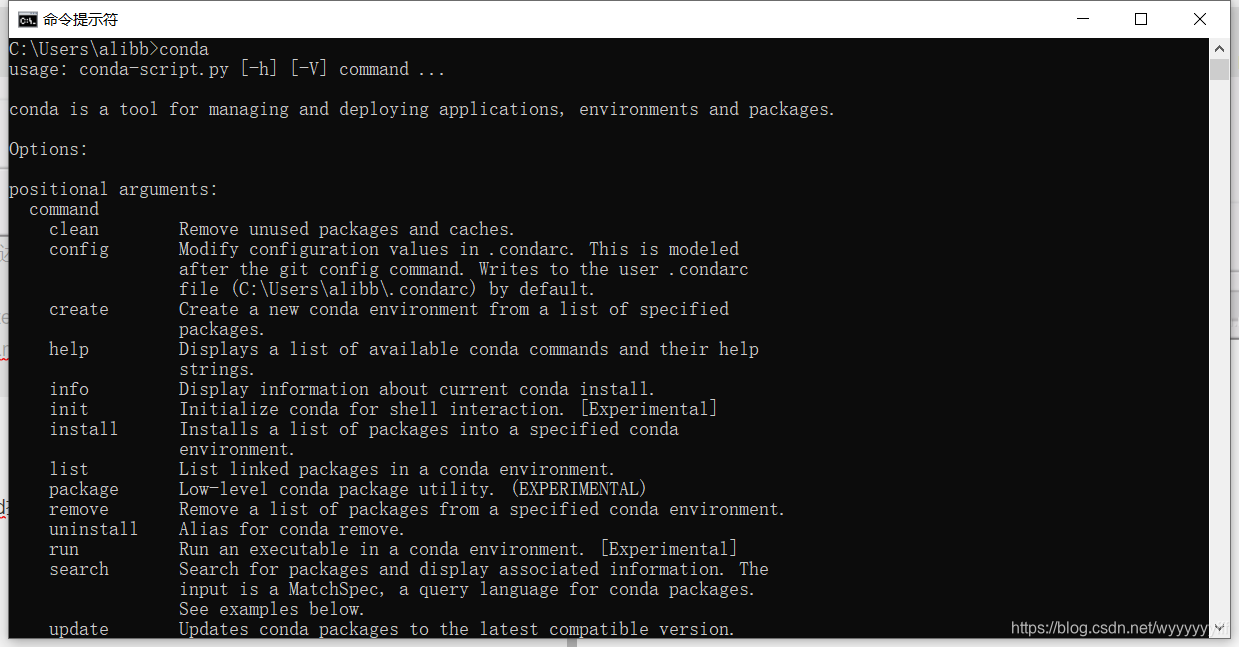Click the 'config' command name

(79, 249)
